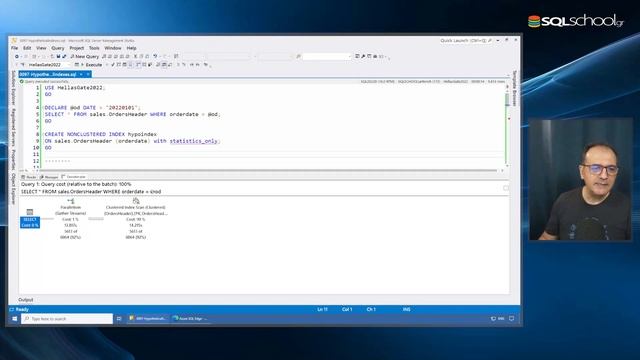
Task: Click the Execute button
Action: point(91,64)
